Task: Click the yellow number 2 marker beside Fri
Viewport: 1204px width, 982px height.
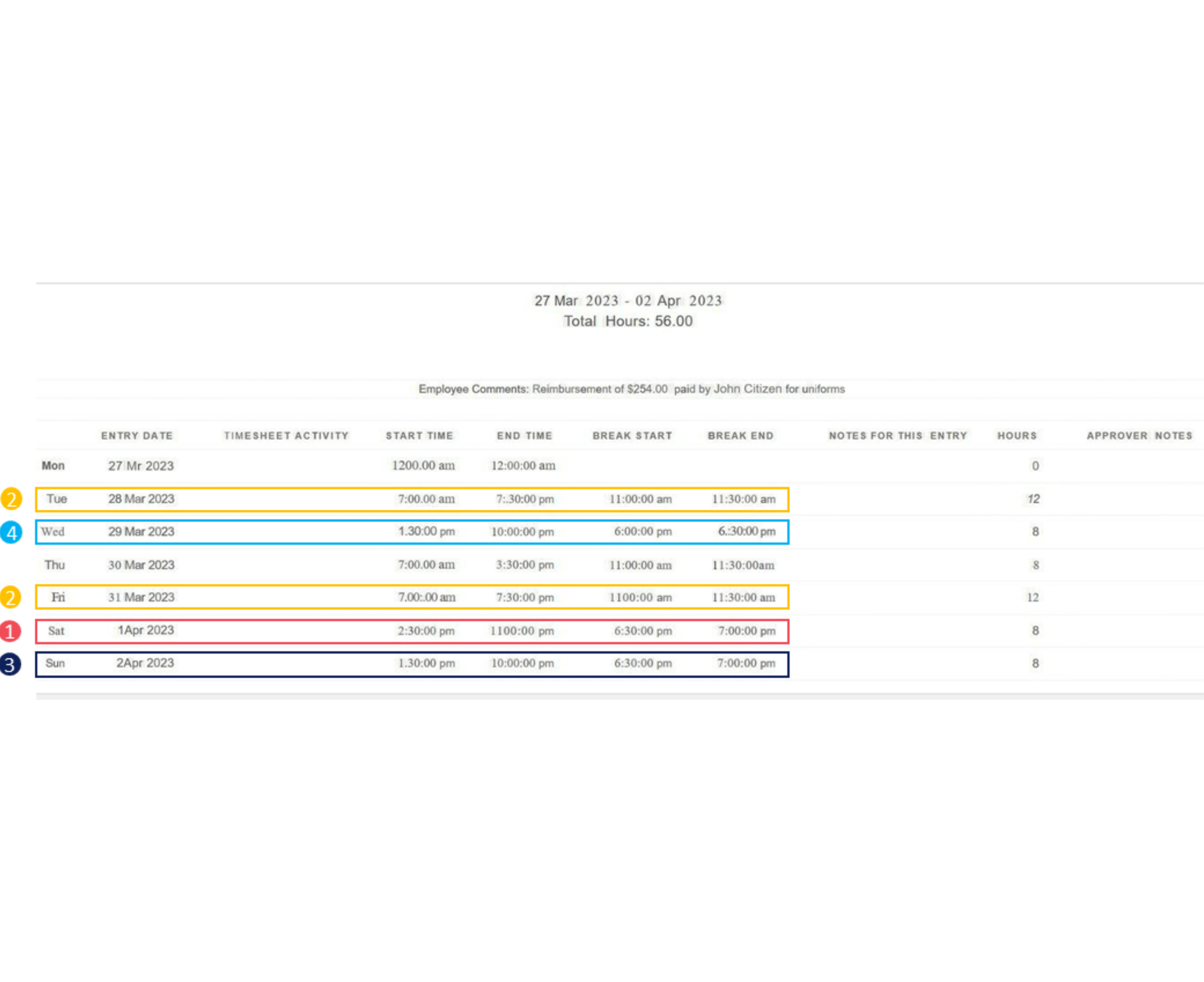Action: point(10,597)
